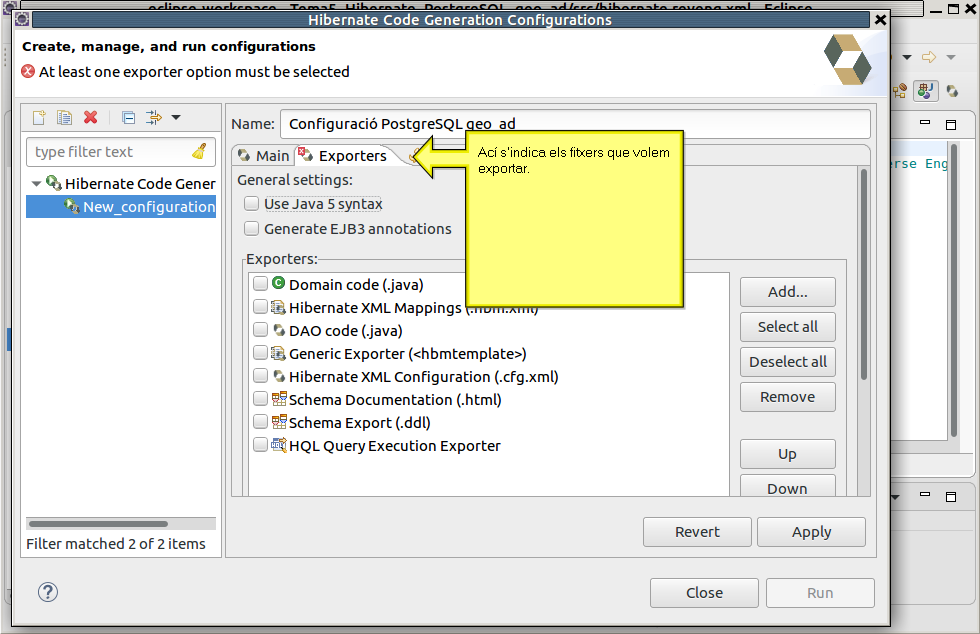Viewport: 980px width, 634px height.
Task: Switch to the Main tab
Action: tap(264, 156)
